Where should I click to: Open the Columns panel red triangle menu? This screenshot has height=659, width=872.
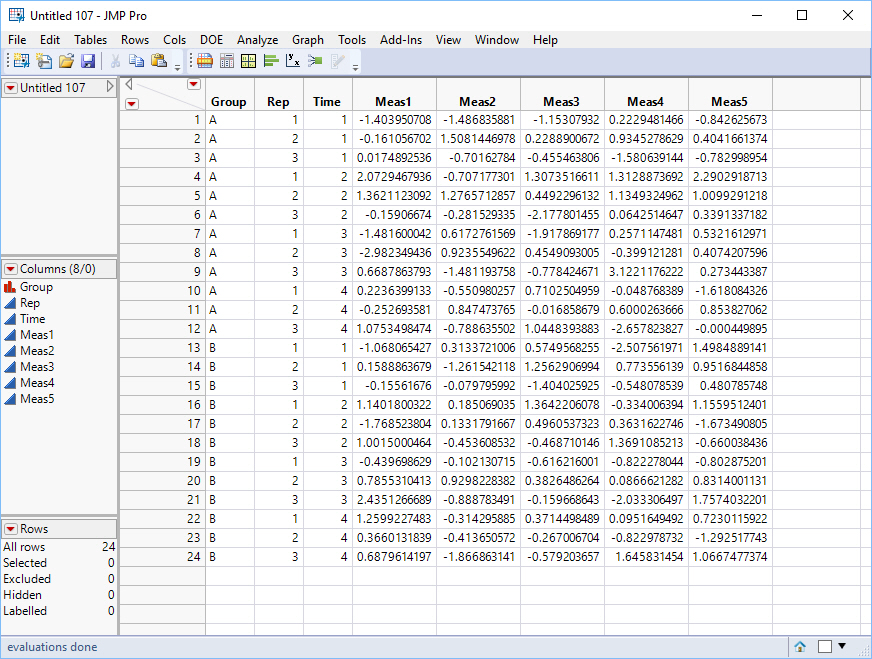click(10, 269)
